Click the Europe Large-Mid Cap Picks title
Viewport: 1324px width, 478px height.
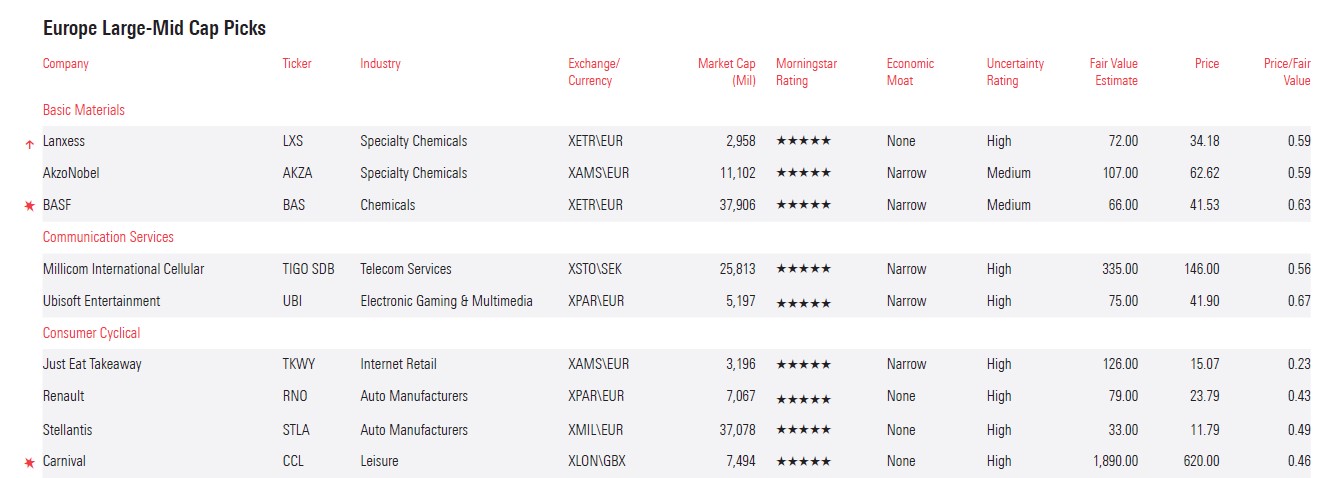tap(154, 28)
